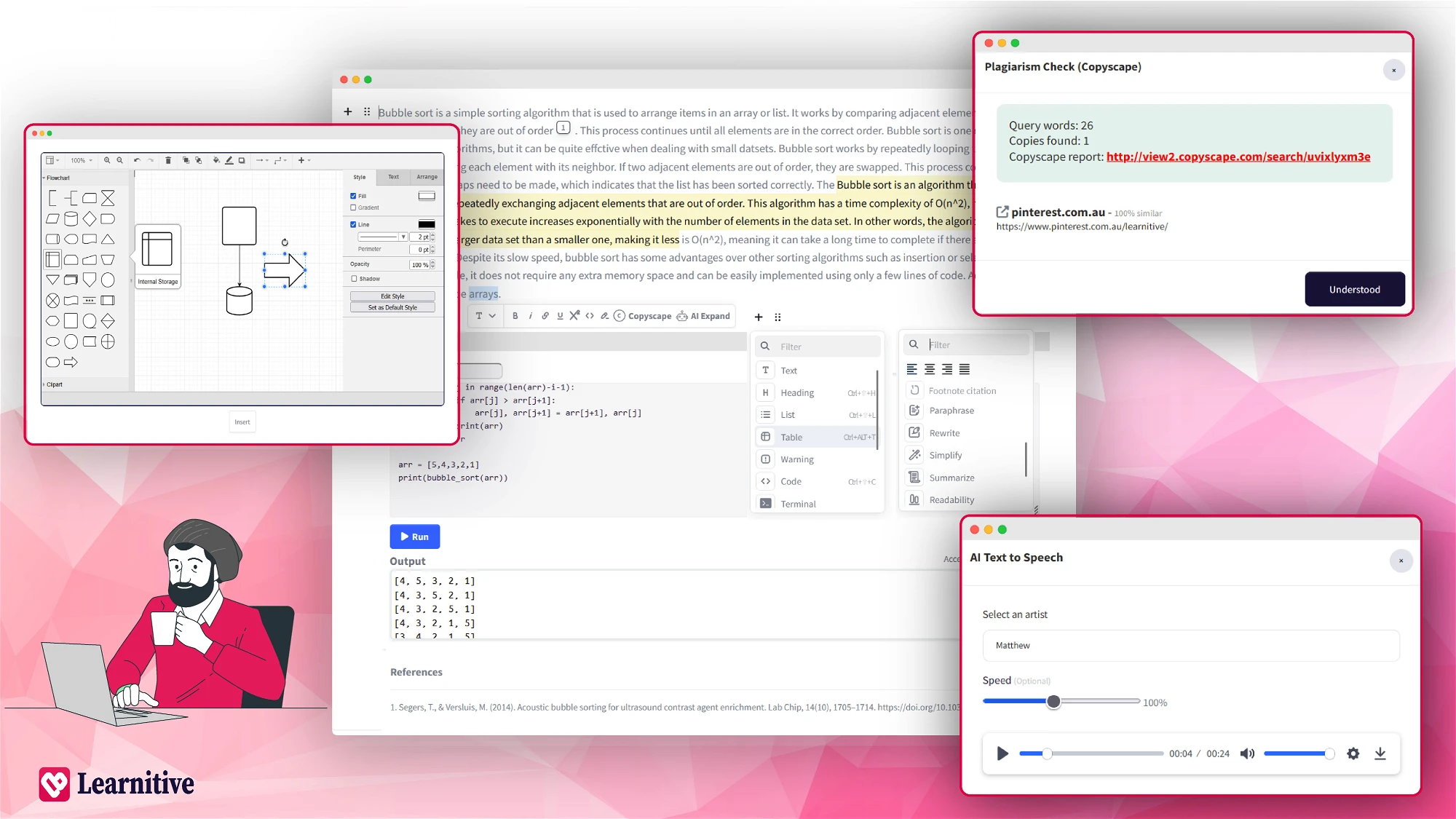Enable the Shadow checkbox

[x=354, y=278]
